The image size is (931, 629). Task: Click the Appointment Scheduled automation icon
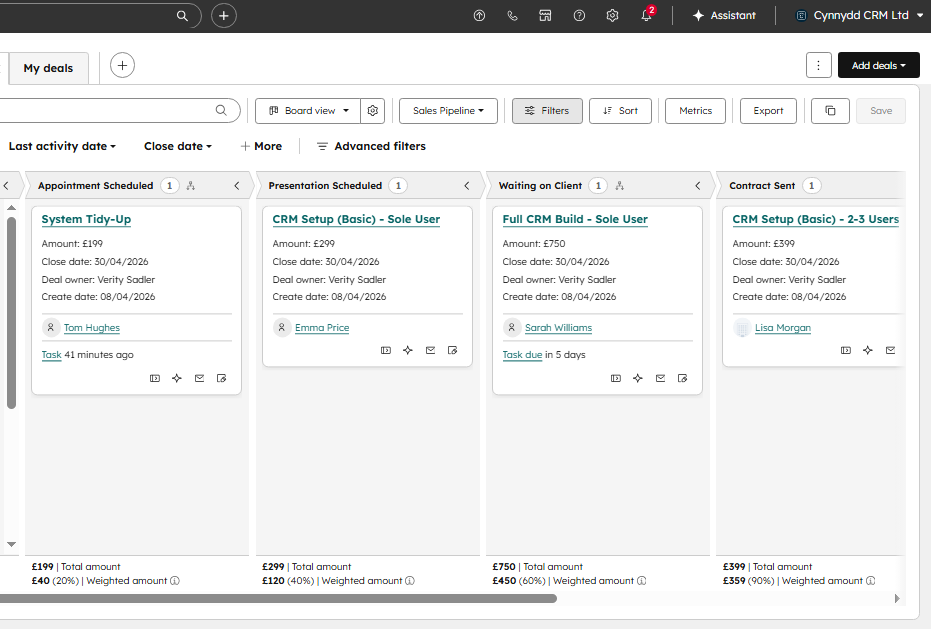tap(191, 186)
